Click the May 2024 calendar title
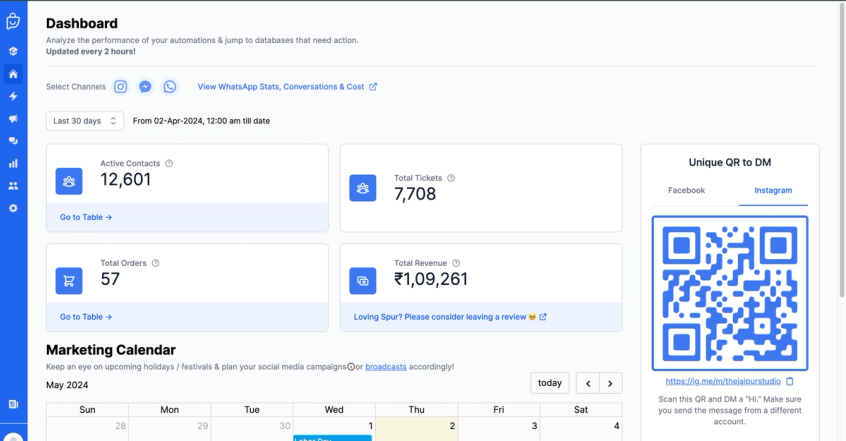 point(67,385)
